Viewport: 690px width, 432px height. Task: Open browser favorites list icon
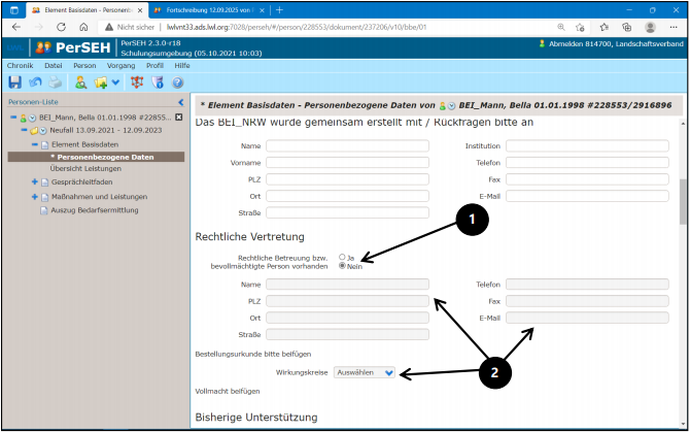(604, 27)
